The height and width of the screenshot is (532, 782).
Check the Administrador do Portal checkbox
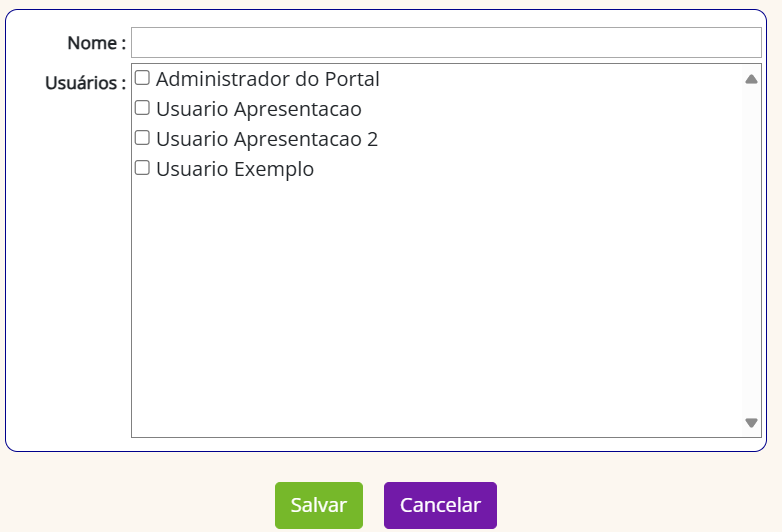tap(142, 78)
